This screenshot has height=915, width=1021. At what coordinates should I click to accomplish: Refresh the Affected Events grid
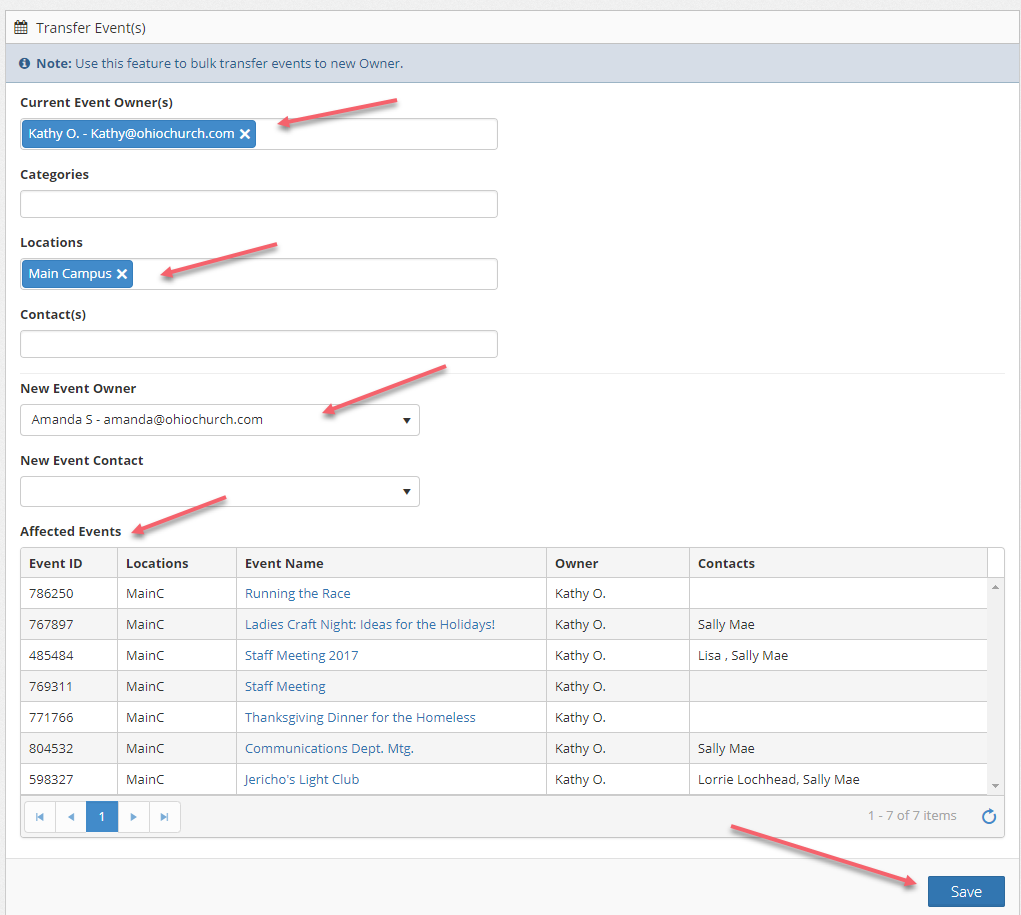point(988,816)
